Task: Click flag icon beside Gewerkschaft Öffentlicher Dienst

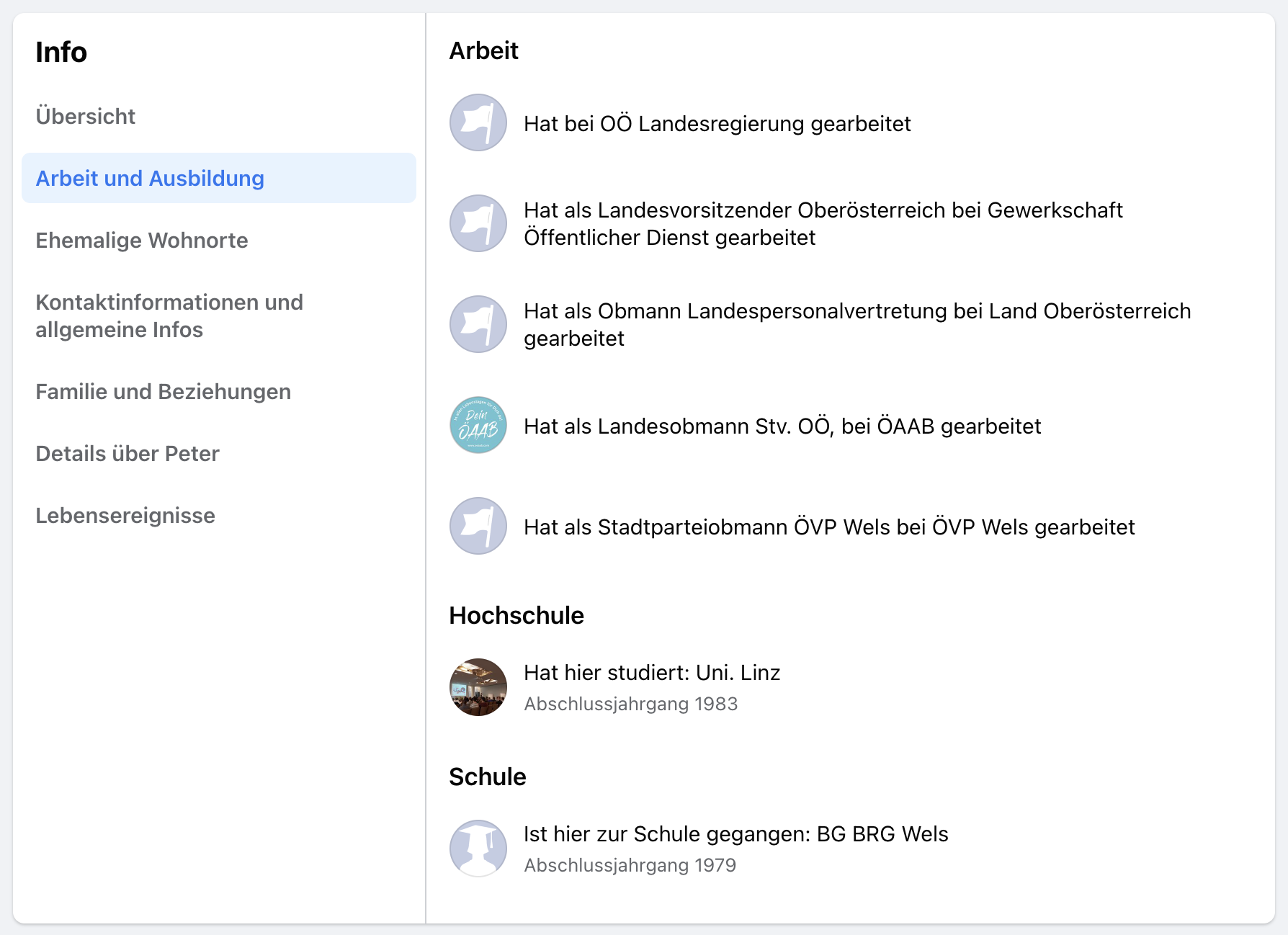Action: tap(478, 223)
